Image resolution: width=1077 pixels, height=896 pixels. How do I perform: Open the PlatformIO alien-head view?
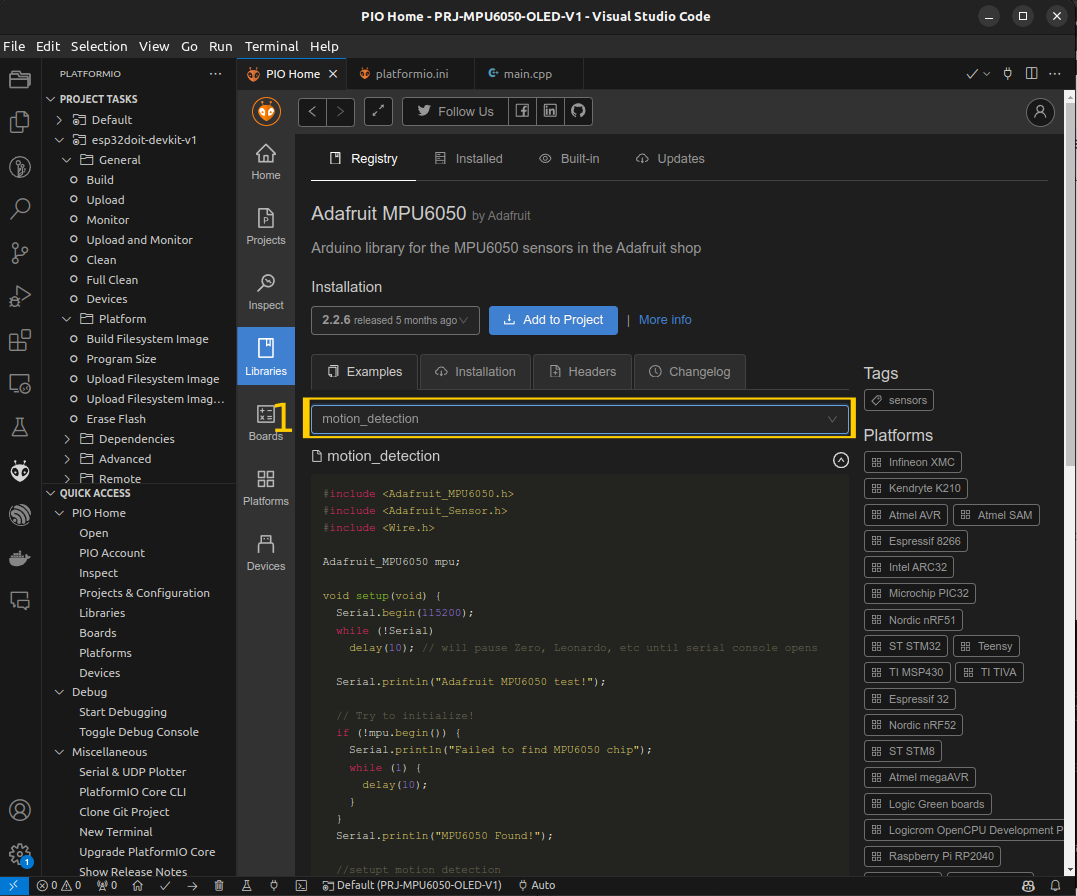(20, 471)
